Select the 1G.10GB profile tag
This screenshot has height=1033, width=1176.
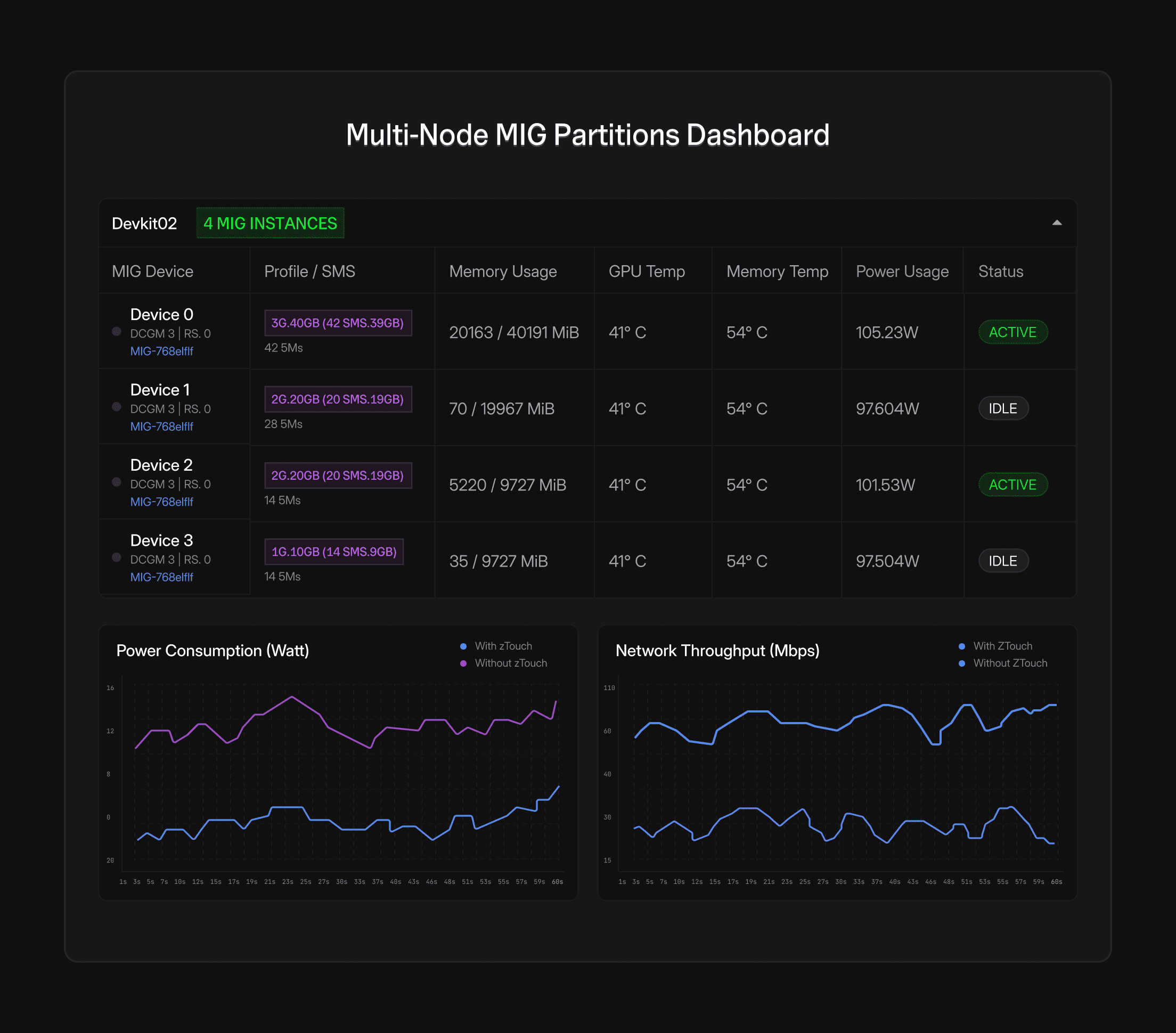334,552
